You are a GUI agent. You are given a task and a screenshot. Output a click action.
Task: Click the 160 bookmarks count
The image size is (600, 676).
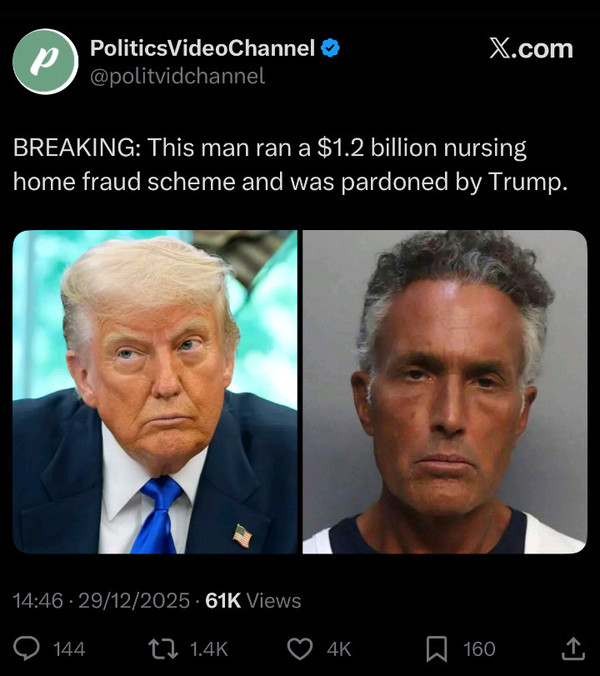[x=479, y=649]
